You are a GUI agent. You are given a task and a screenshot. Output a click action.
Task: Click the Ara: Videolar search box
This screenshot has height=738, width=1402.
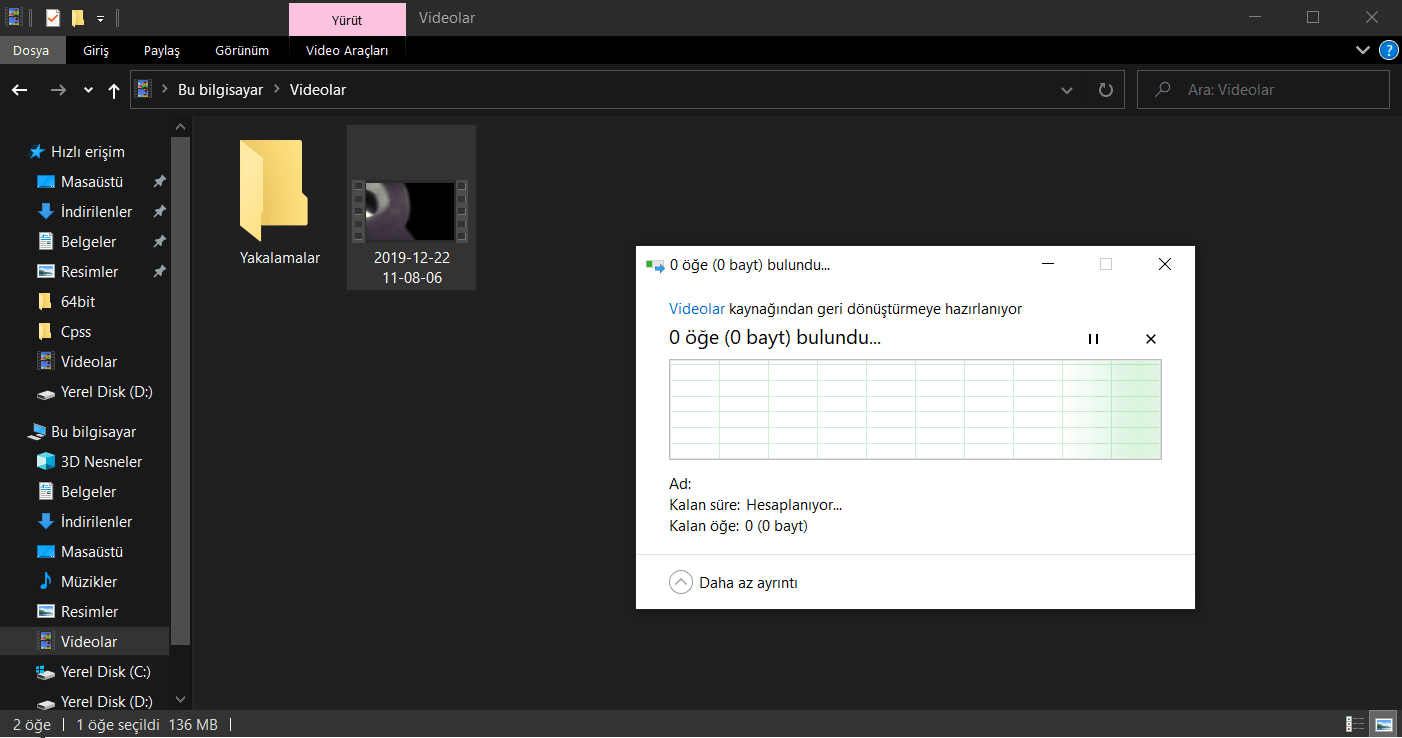pos(1264,89)
